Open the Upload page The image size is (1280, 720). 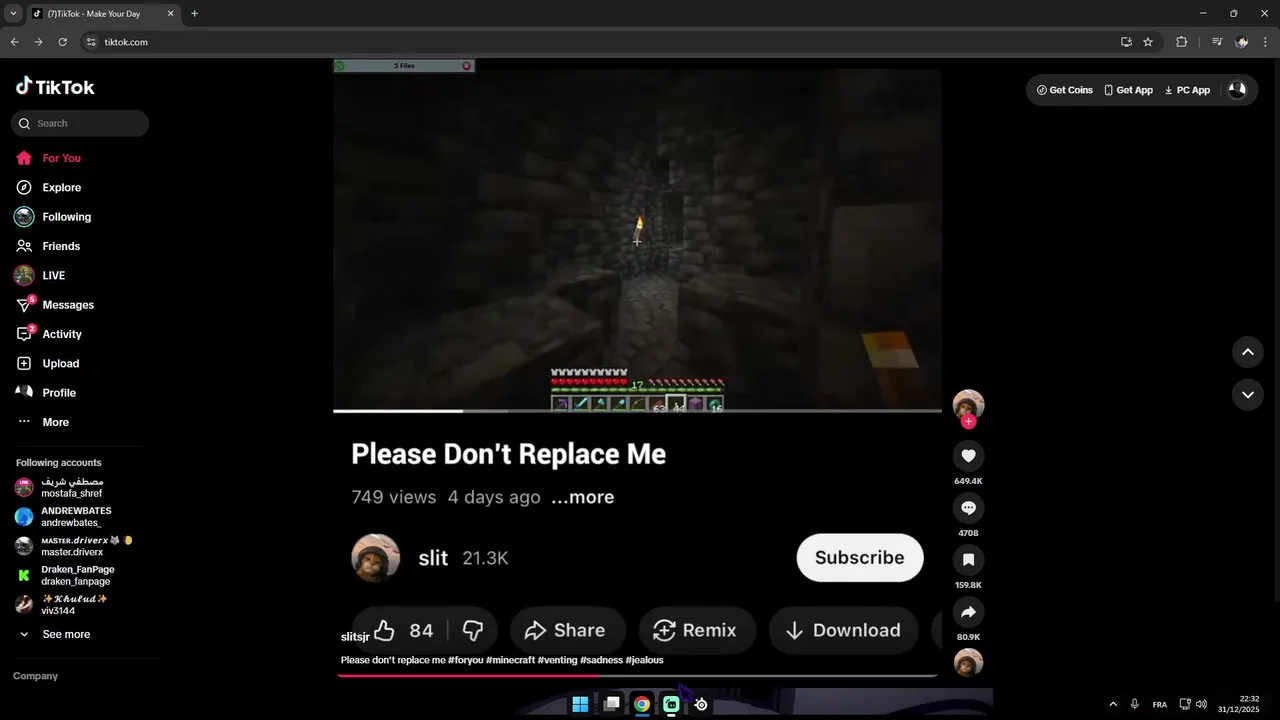pyautogui.click(x=47, y=363)
